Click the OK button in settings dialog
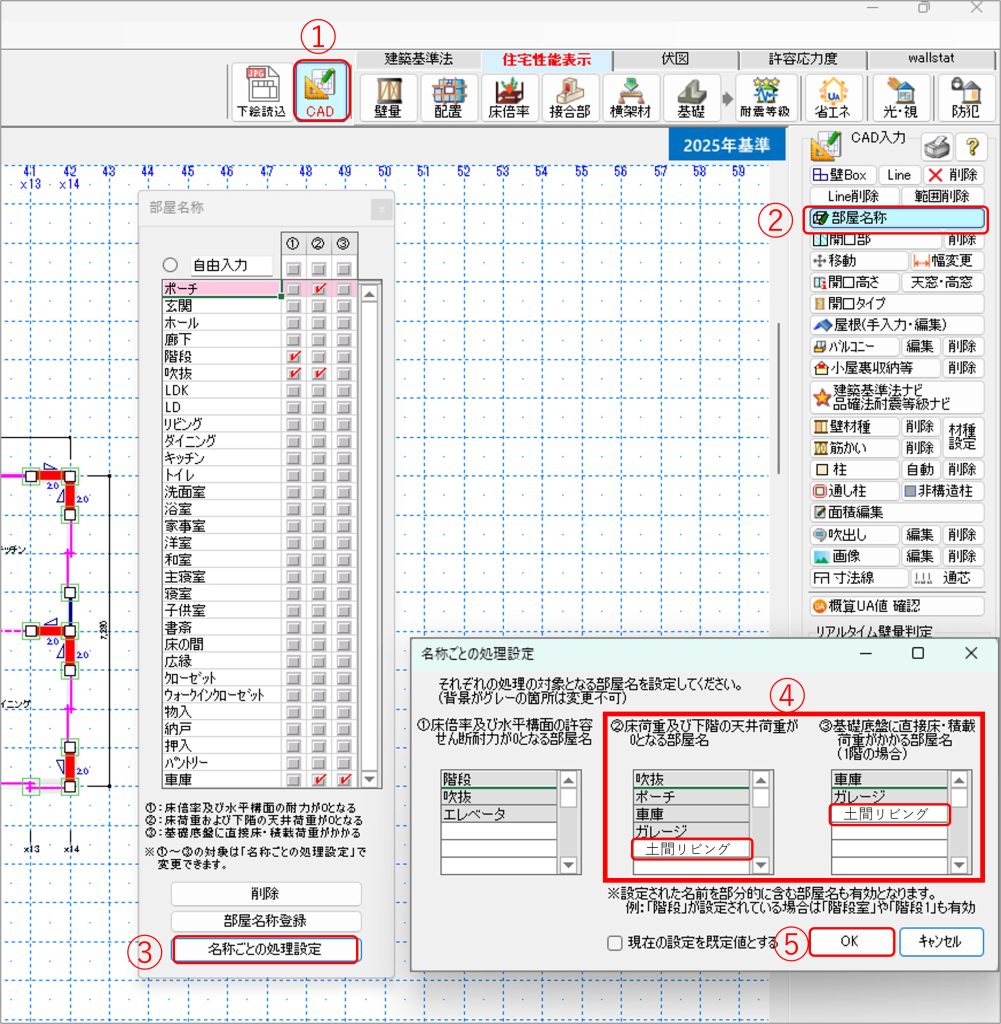The height and width of the screenshot is (1024, 1001). pos(850,942)
